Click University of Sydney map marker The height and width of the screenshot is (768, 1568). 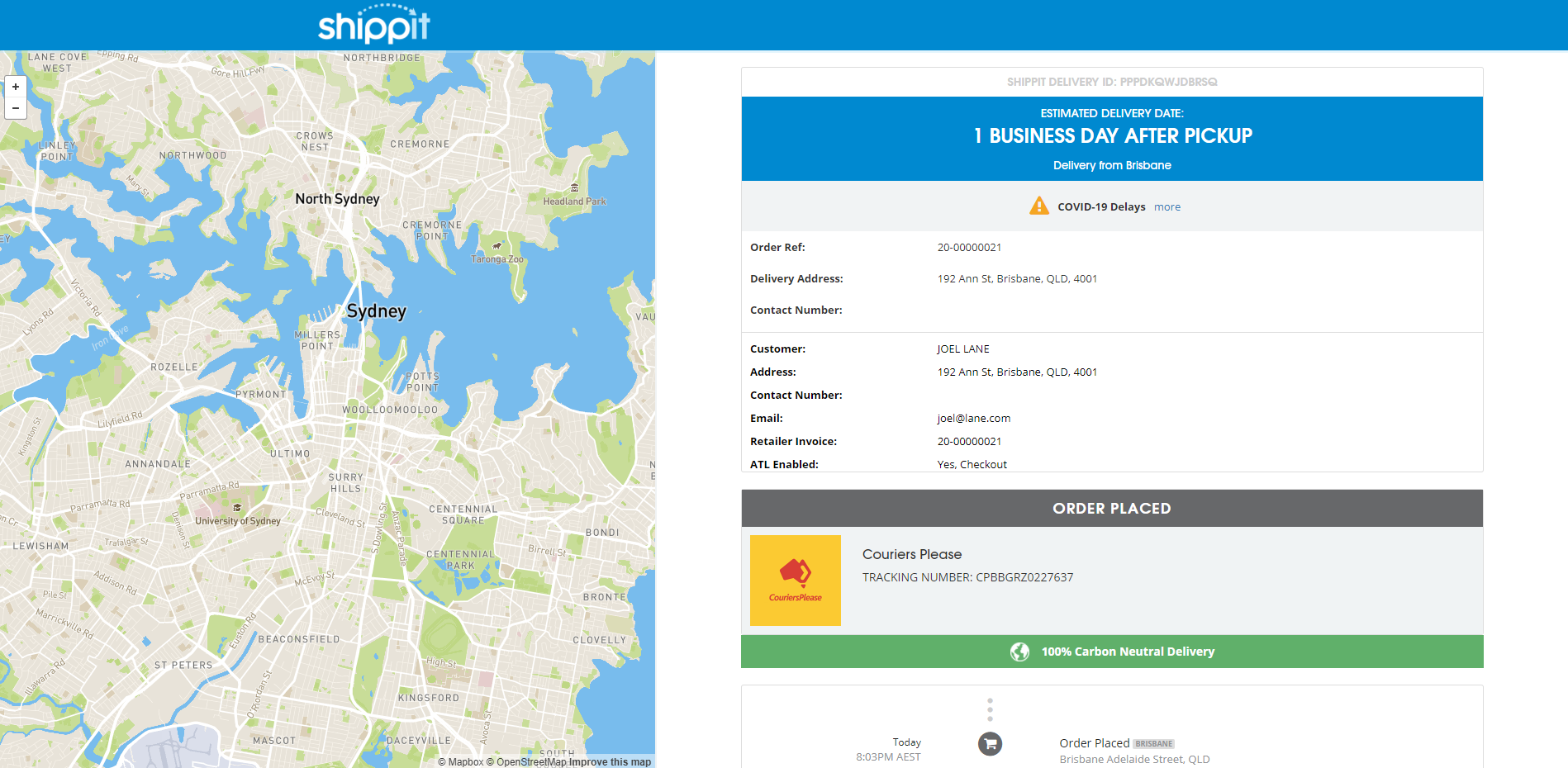click(x=237, y=508)
